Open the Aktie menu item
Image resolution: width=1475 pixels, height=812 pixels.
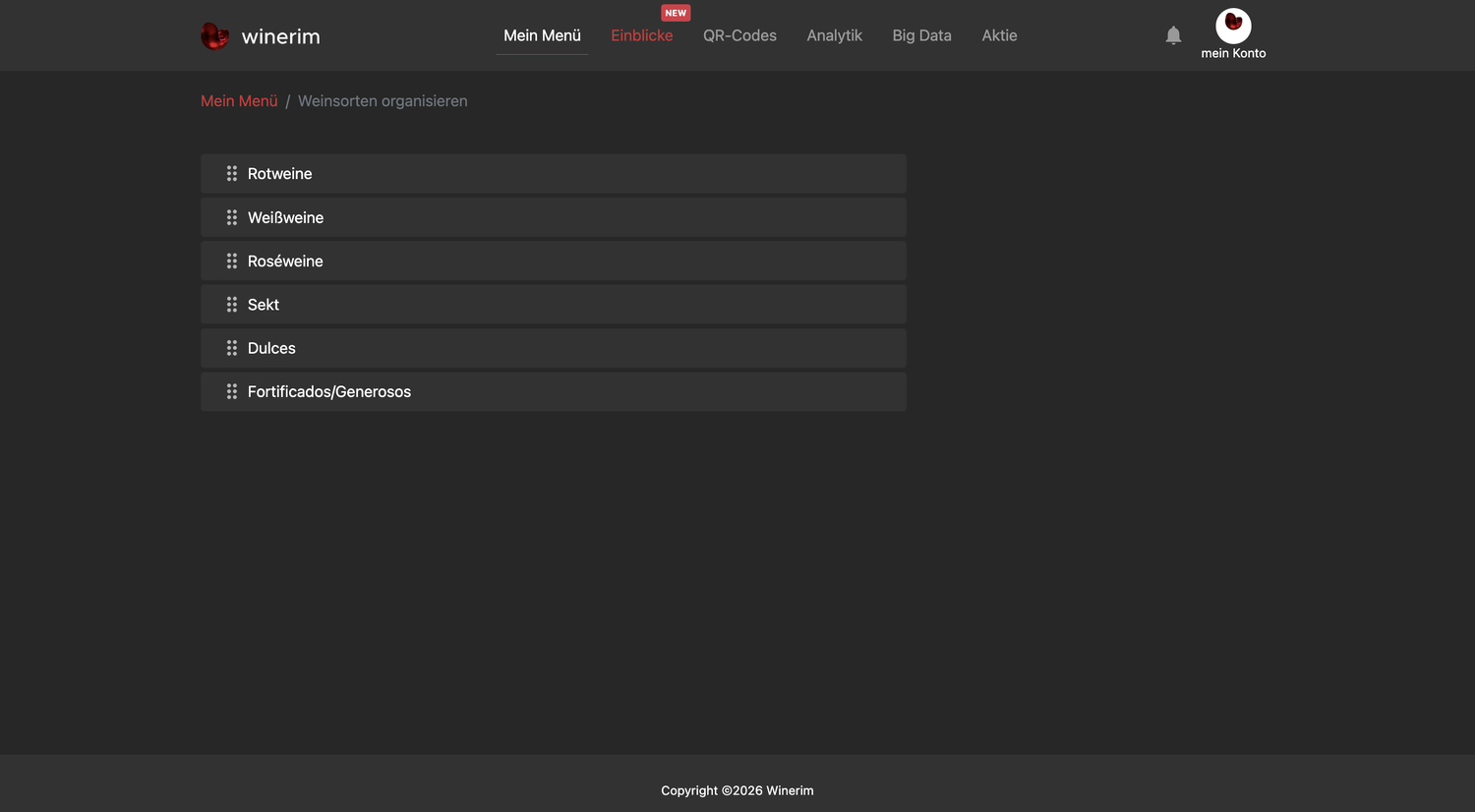pyautogui.click(x=999, y=35)
